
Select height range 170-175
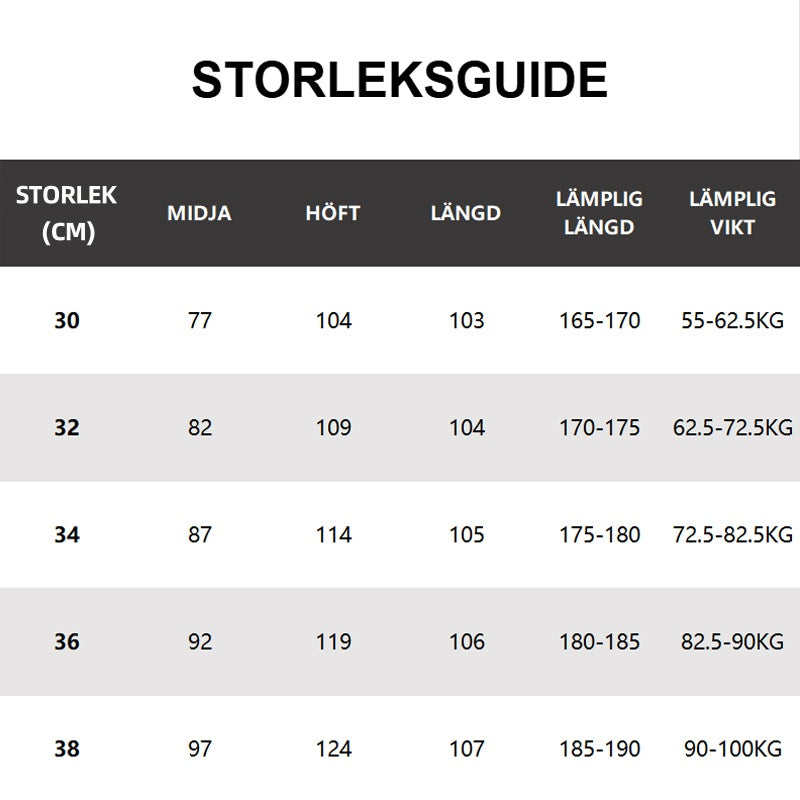click(x=599, y=428)
